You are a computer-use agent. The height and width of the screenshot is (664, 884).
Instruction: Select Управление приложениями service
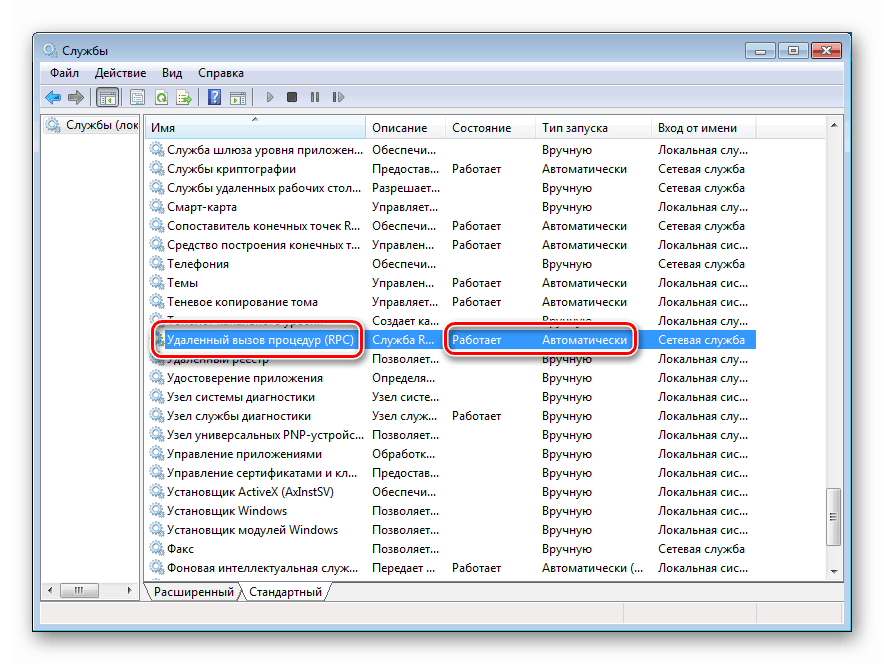point(452,454)
